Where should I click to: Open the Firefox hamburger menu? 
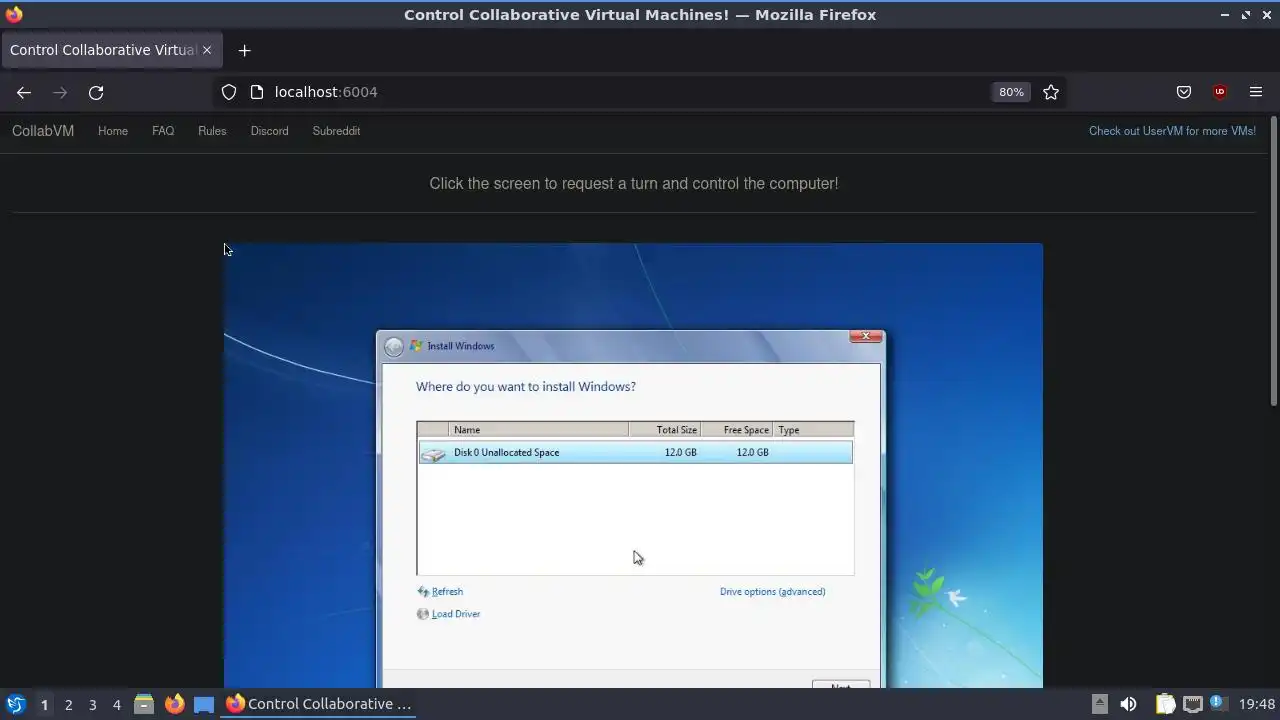tap(1256, 92)
